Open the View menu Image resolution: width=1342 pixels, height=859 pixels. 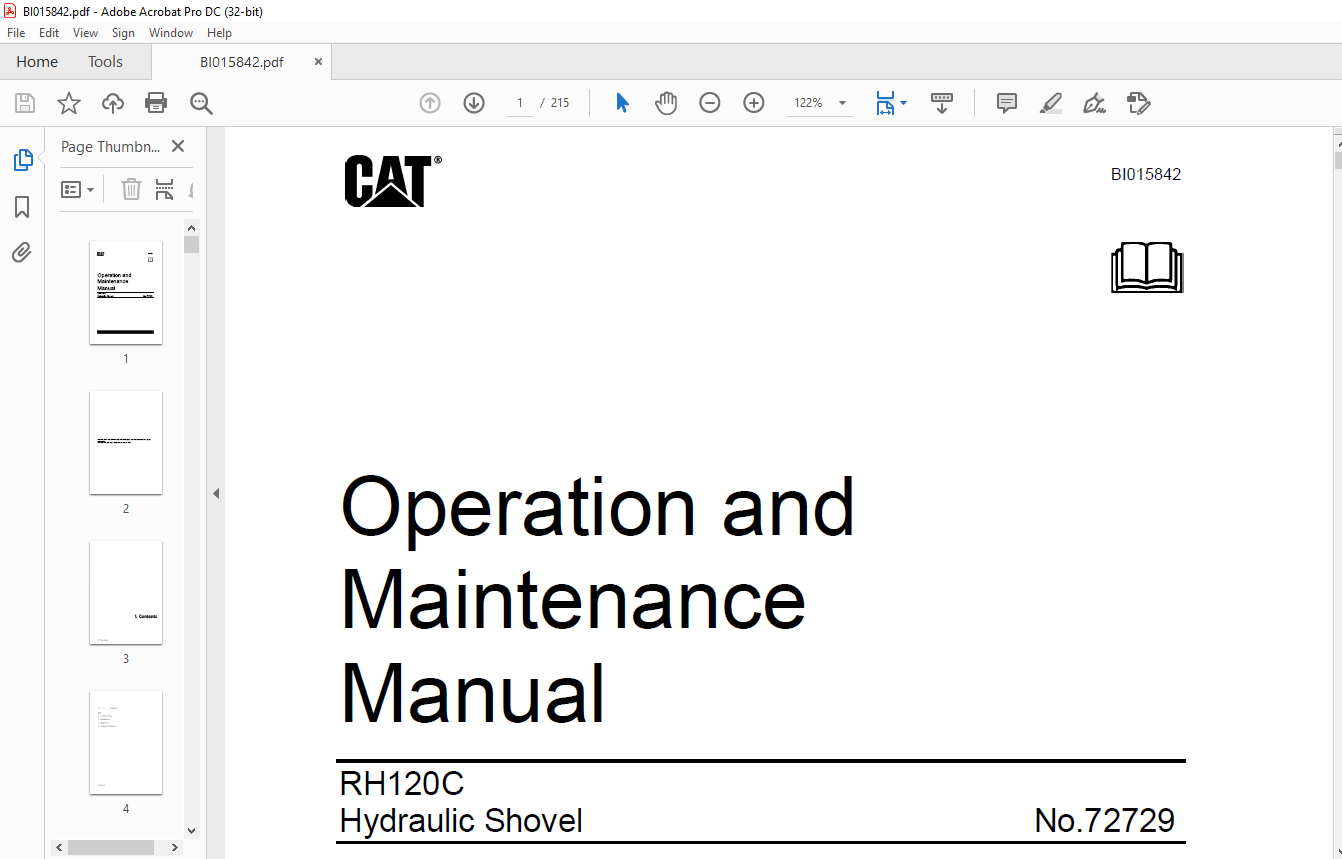click(x=86, y=33)
